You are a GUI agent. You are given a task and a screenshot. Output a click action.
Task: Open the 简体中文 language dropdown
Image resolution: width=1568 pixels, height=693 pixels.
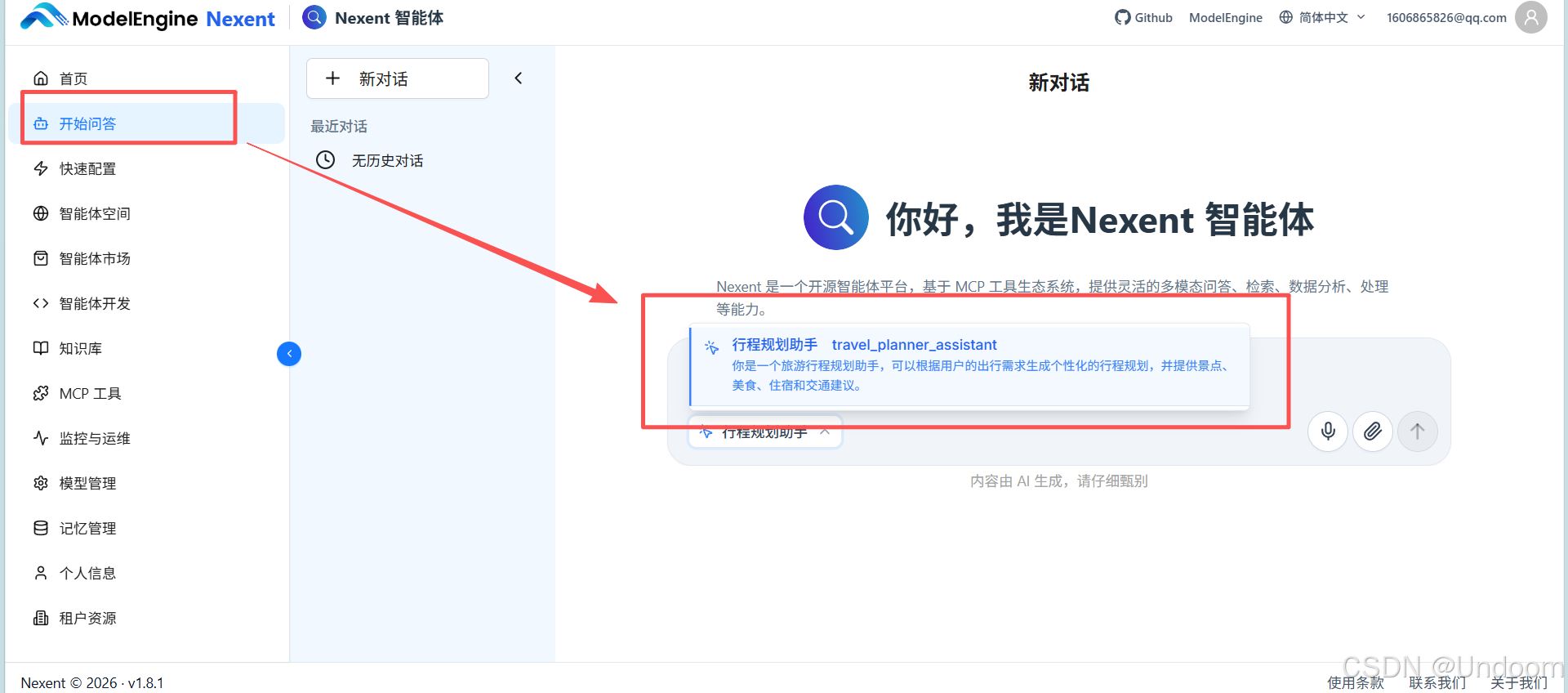1322,17
